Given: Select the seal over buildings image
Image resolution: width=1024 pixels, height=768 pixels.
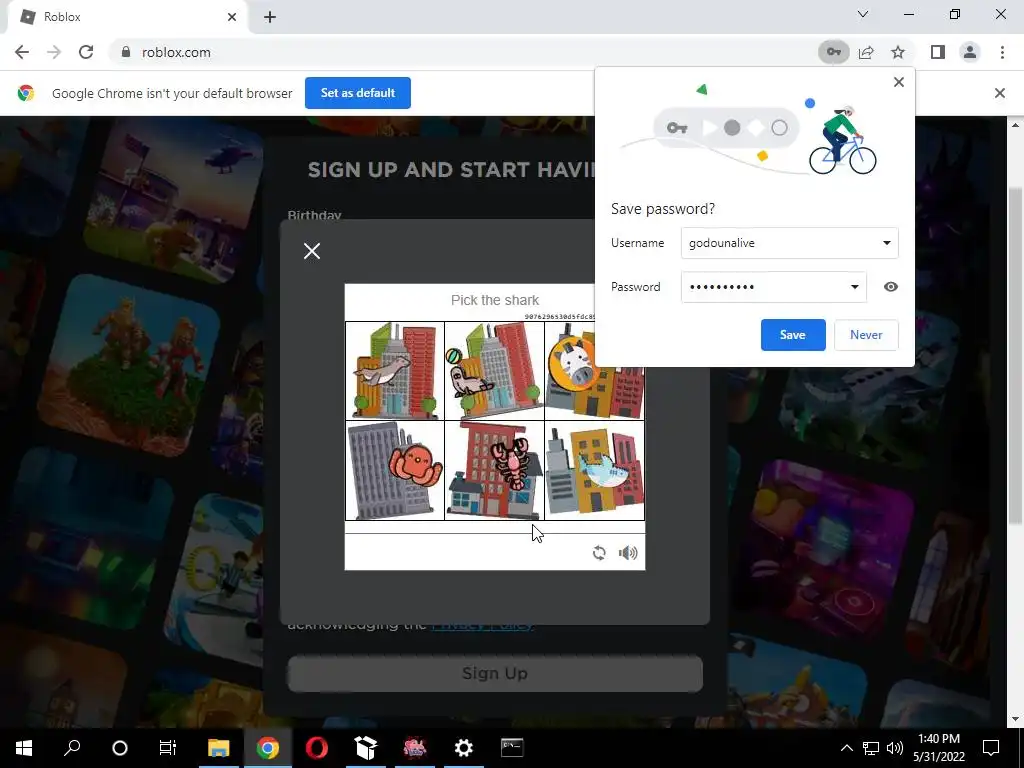Looking at the screenshot, I should [395, 371].
